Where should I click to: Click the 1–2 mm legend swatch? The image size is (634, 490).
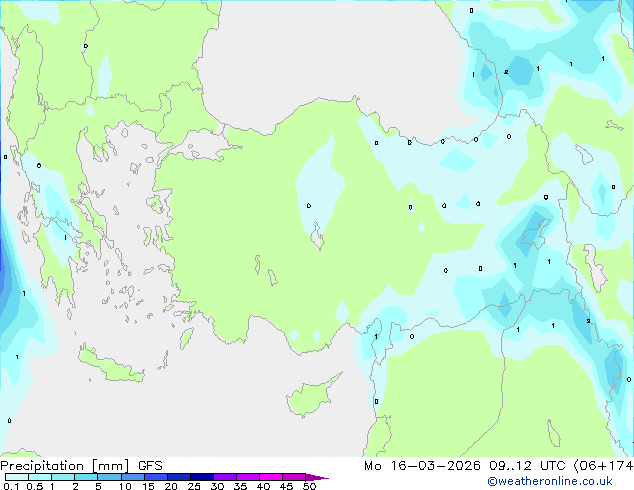coord(63,477)
